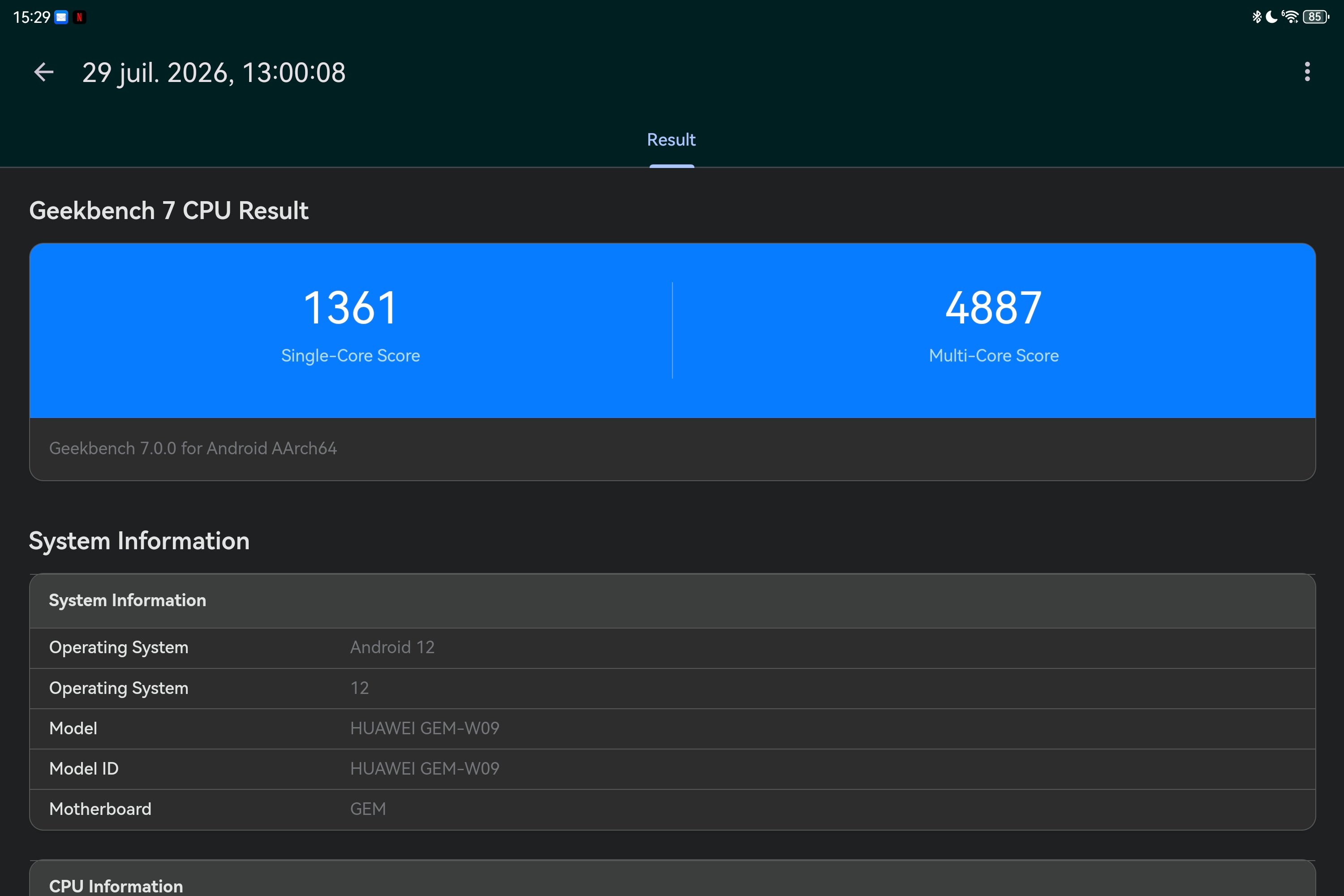
Task: Tap the back arrow icon
Action: 44,72
